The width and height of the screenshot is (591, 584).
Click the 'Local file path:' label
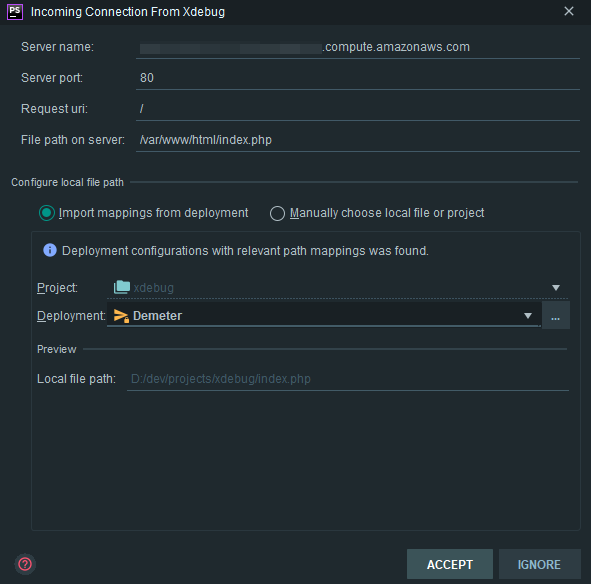[76, 379]
